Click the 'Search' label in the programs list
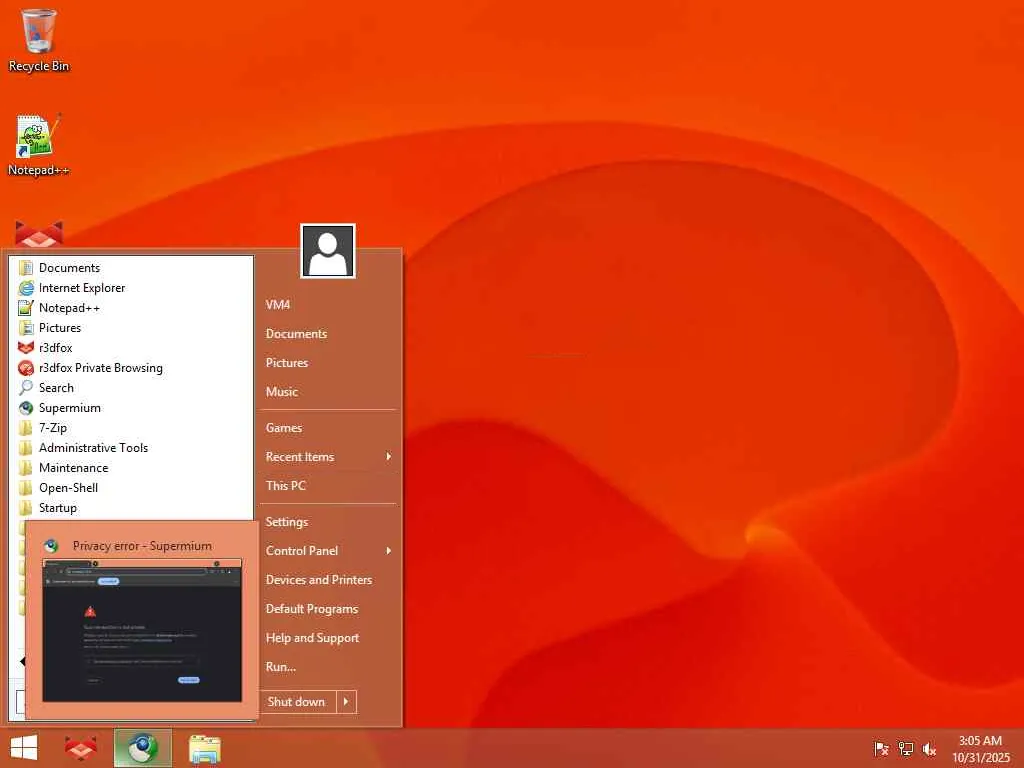The image size is (1024, 768). pos(56,388)
